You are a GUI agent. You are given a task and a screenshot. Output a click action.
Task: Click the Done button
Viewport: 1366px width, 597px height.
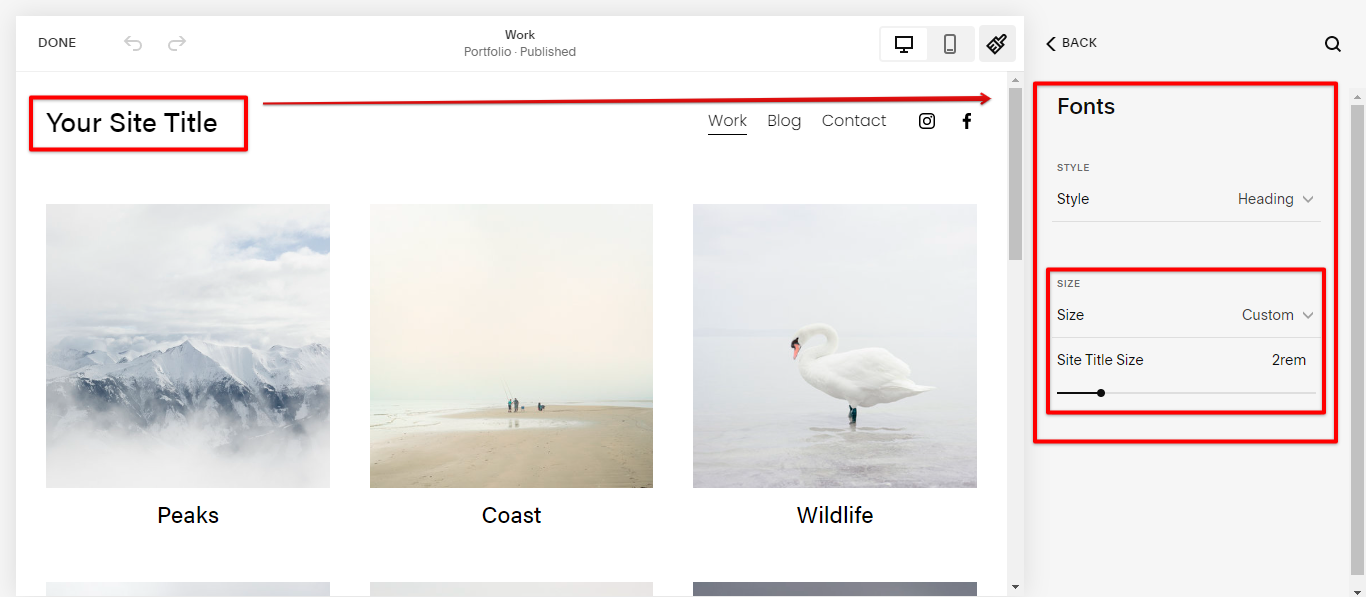[57, 43]
